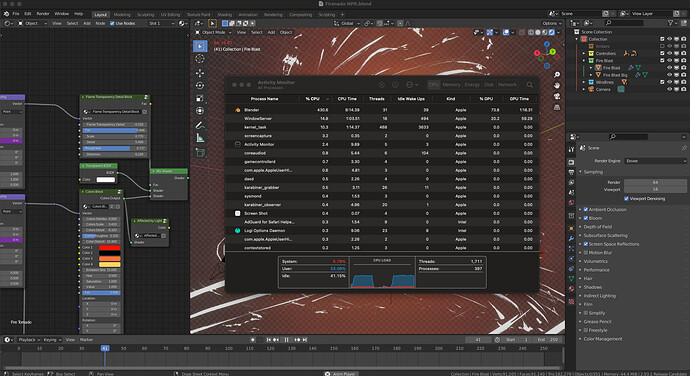Open the File menu

(x=16, y=14)
